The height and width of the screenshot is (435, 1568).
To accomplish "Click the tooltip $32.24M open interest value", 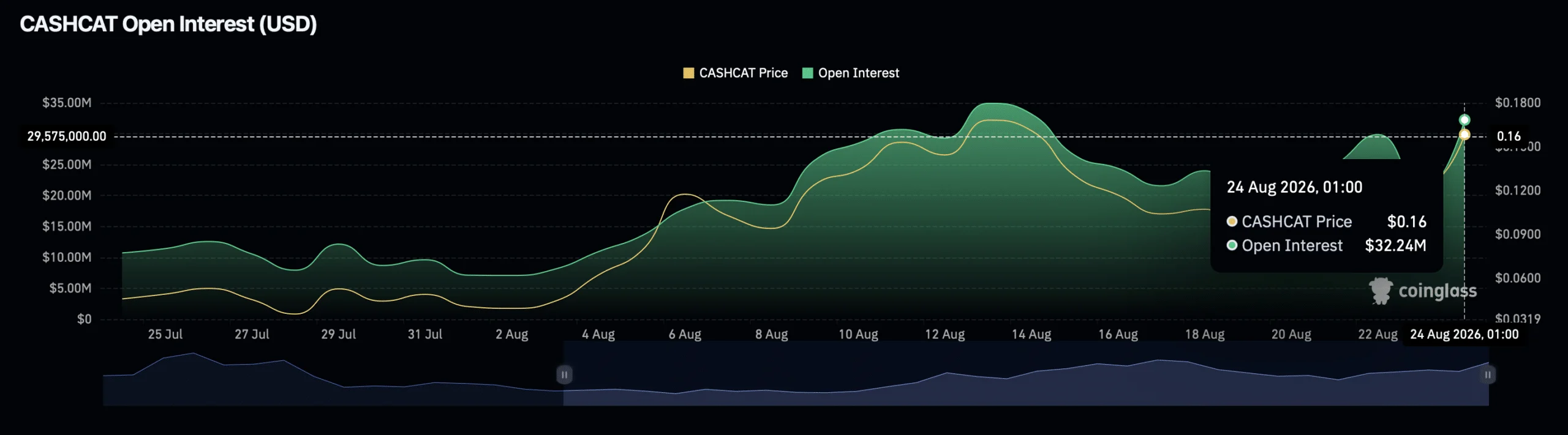I will 1396,246.
